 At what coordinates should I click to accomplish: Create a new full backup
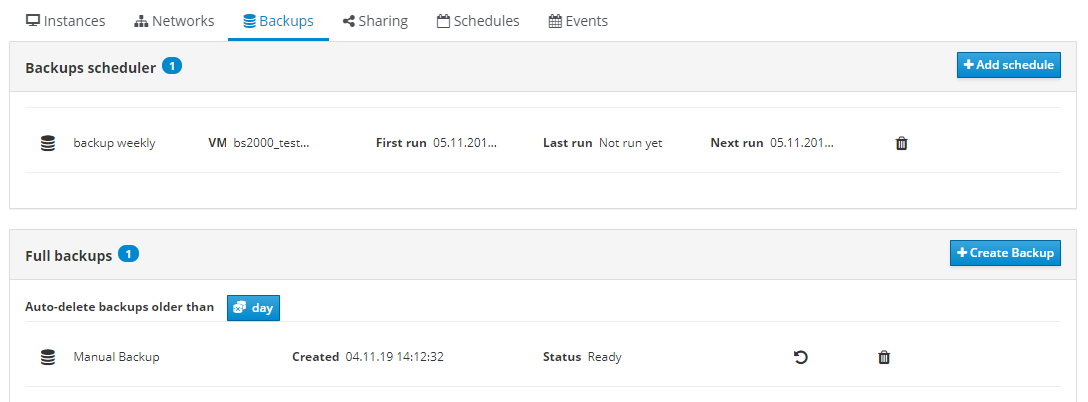click(1005, 253)
